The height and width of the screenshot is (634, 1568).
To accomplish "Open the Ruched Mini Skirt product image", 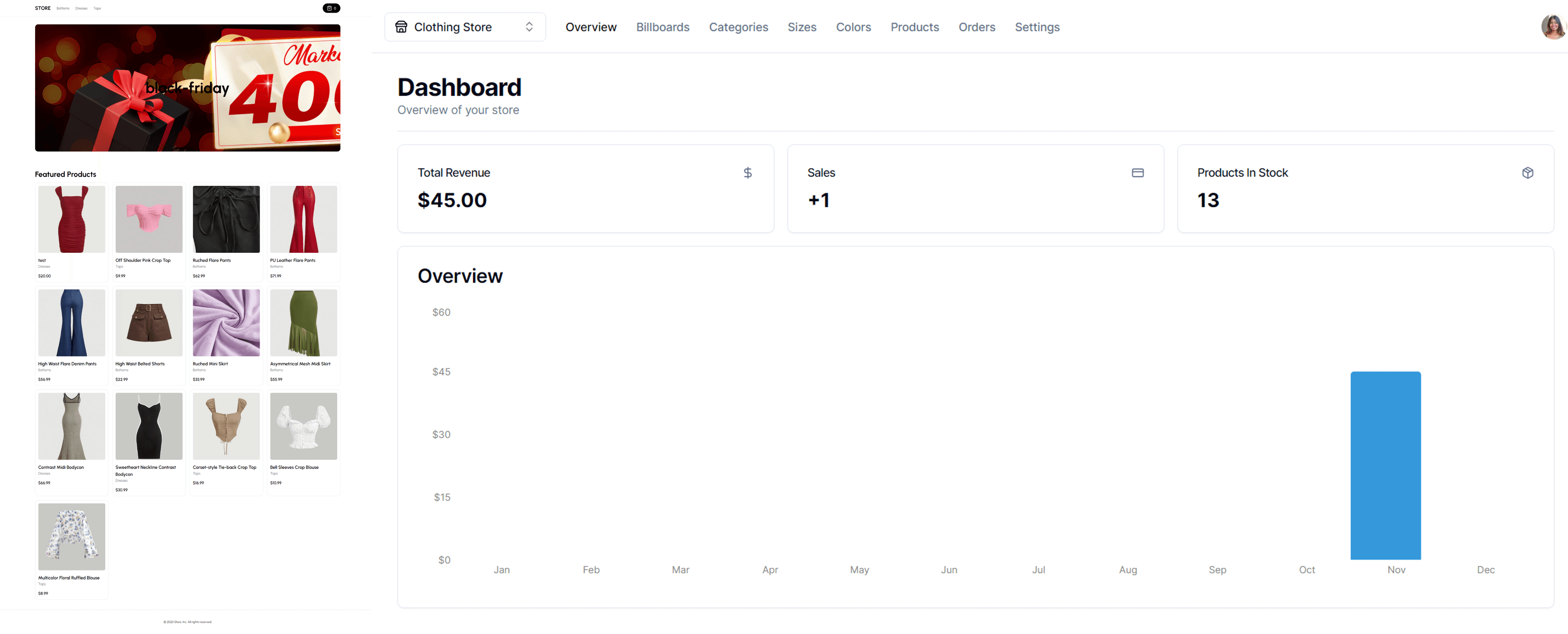I will pos(226,323).
